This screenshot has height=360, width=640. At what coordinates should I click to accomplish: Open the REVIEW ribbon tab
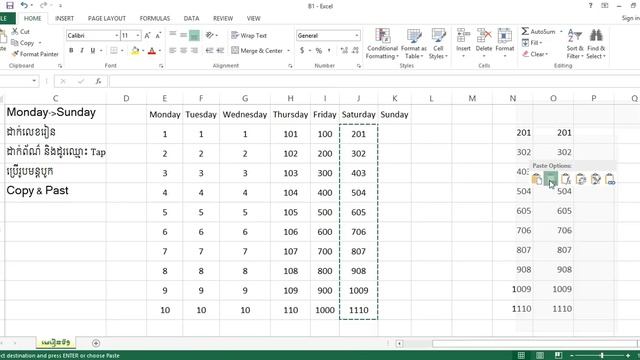(223, 18)
